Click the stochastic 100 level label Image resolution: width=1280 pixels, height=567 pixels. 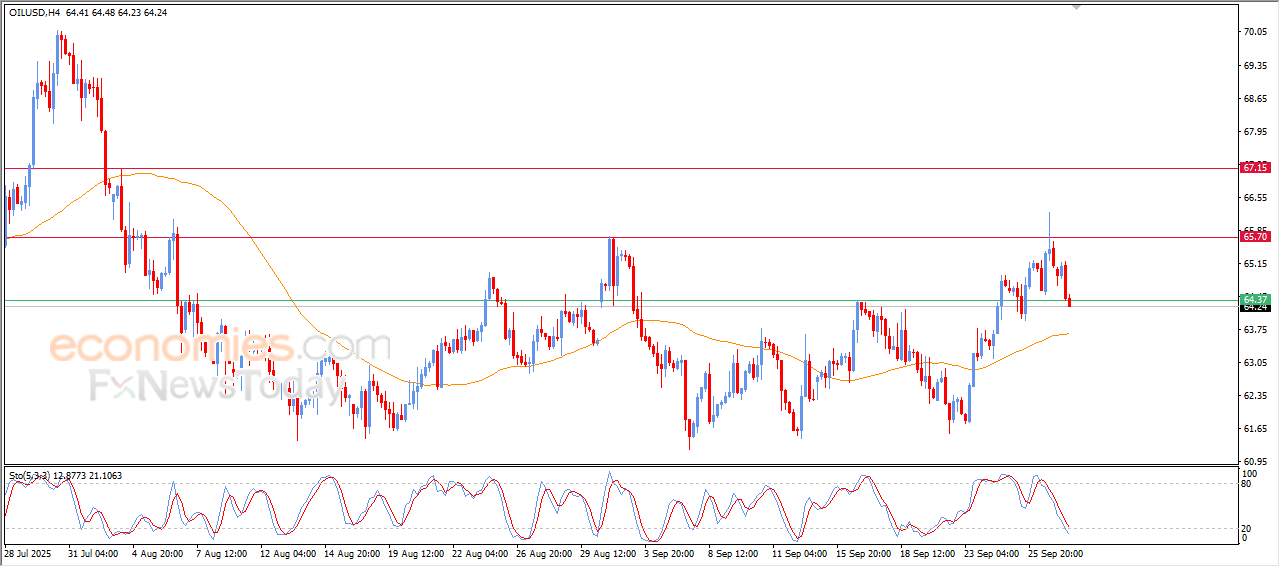pos(1249,473)
